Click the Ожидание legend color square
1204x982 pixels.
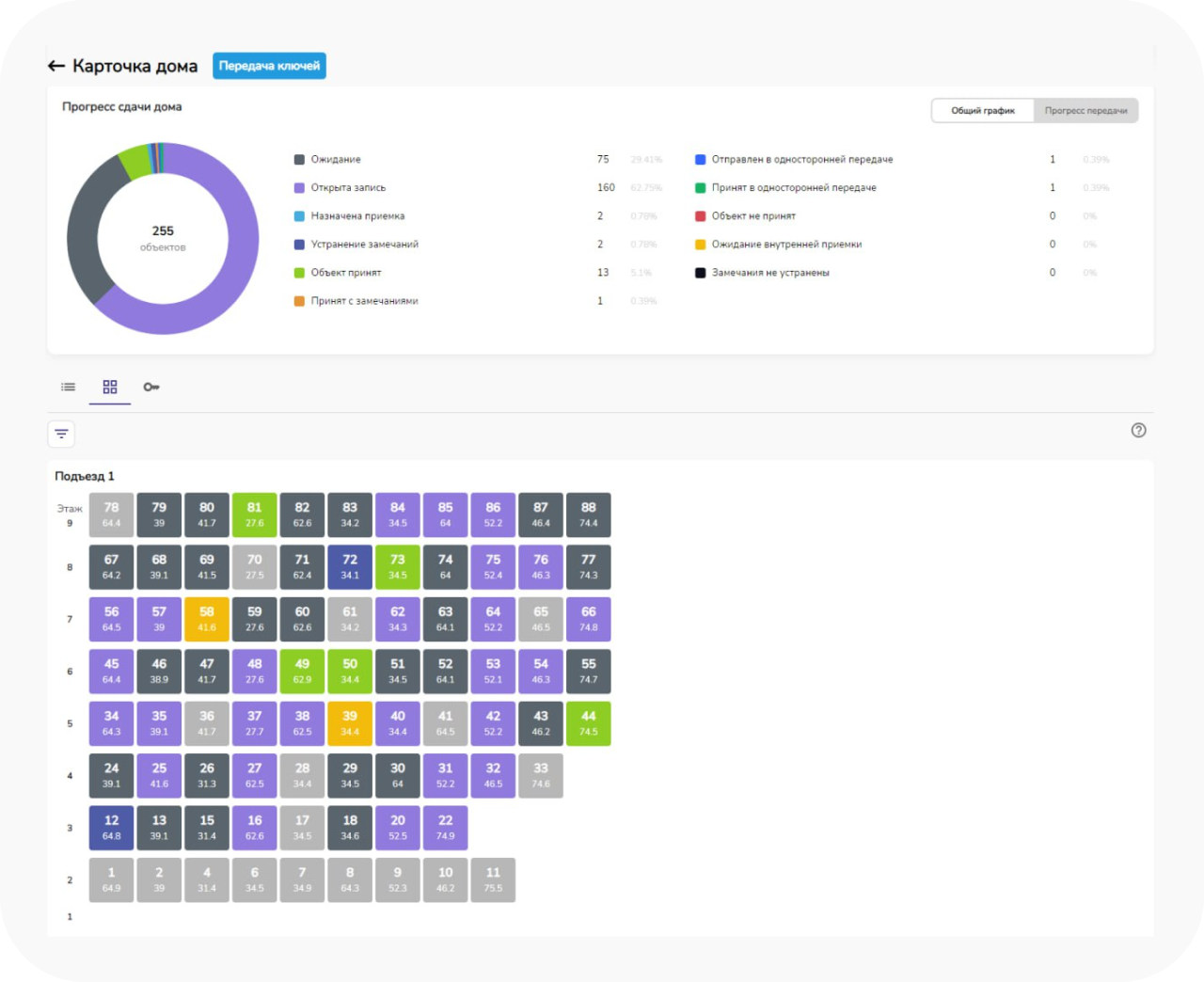pyautogui.click(x=299, y=160)
